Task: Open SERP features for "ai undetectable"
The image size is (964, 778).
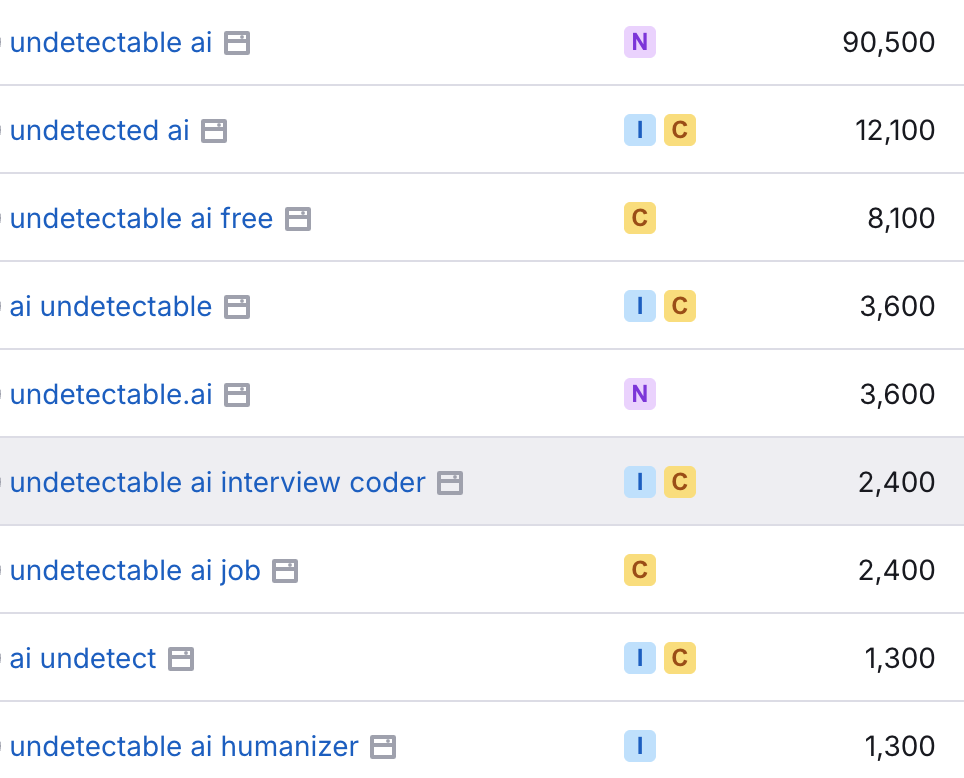Action: click(x=236, y=306)
